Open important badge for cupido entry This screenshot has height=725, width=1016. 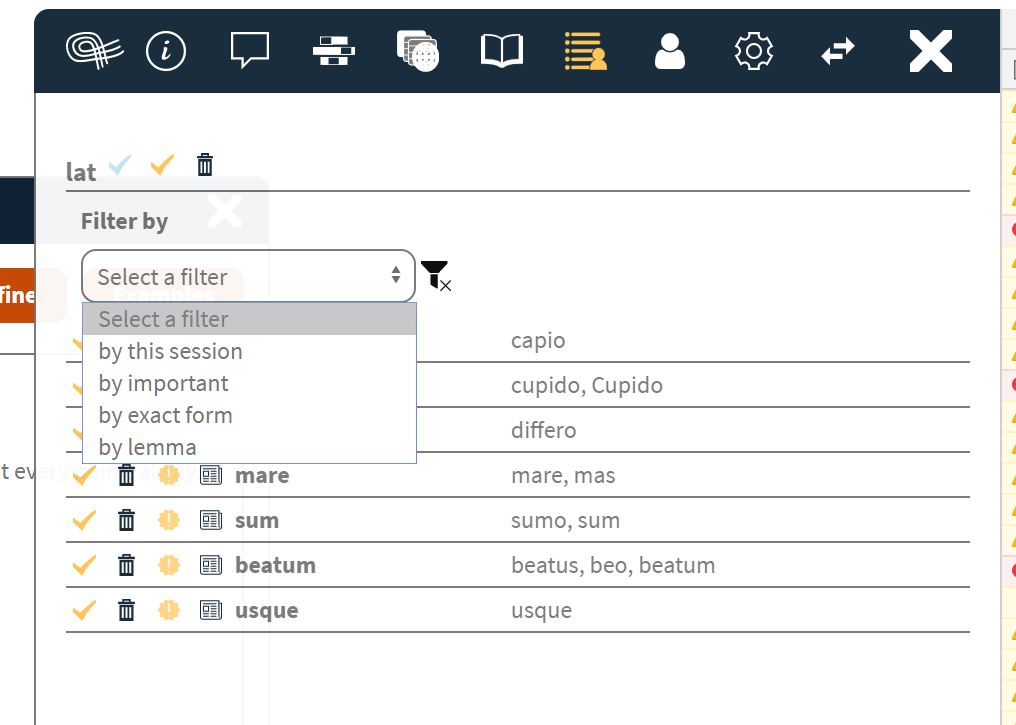169,385
